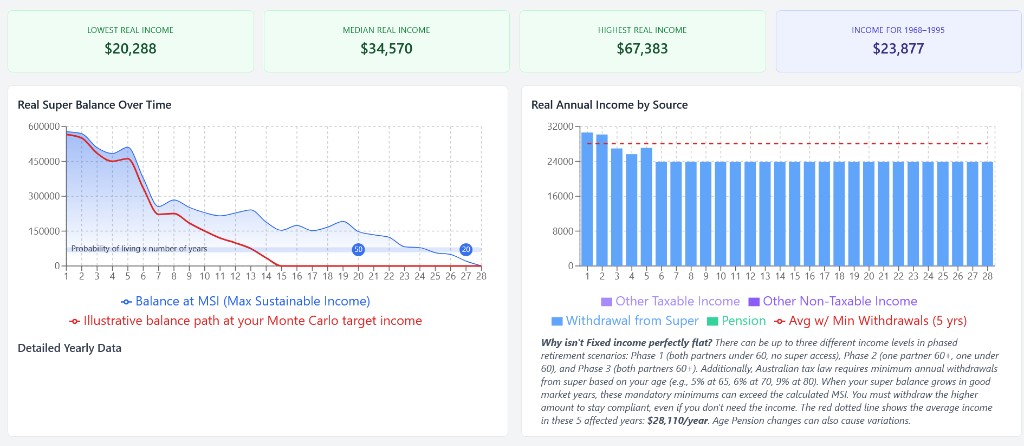Click the year 28 income bar

[988, 213]
